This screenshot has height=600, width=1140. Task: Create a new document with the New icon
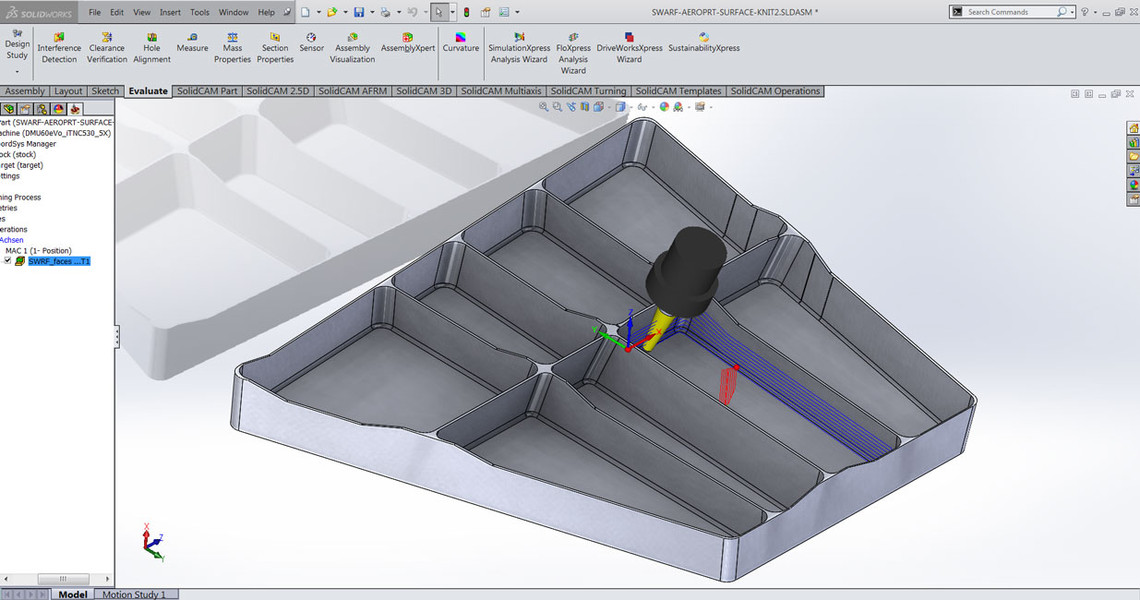coord(305,12)
